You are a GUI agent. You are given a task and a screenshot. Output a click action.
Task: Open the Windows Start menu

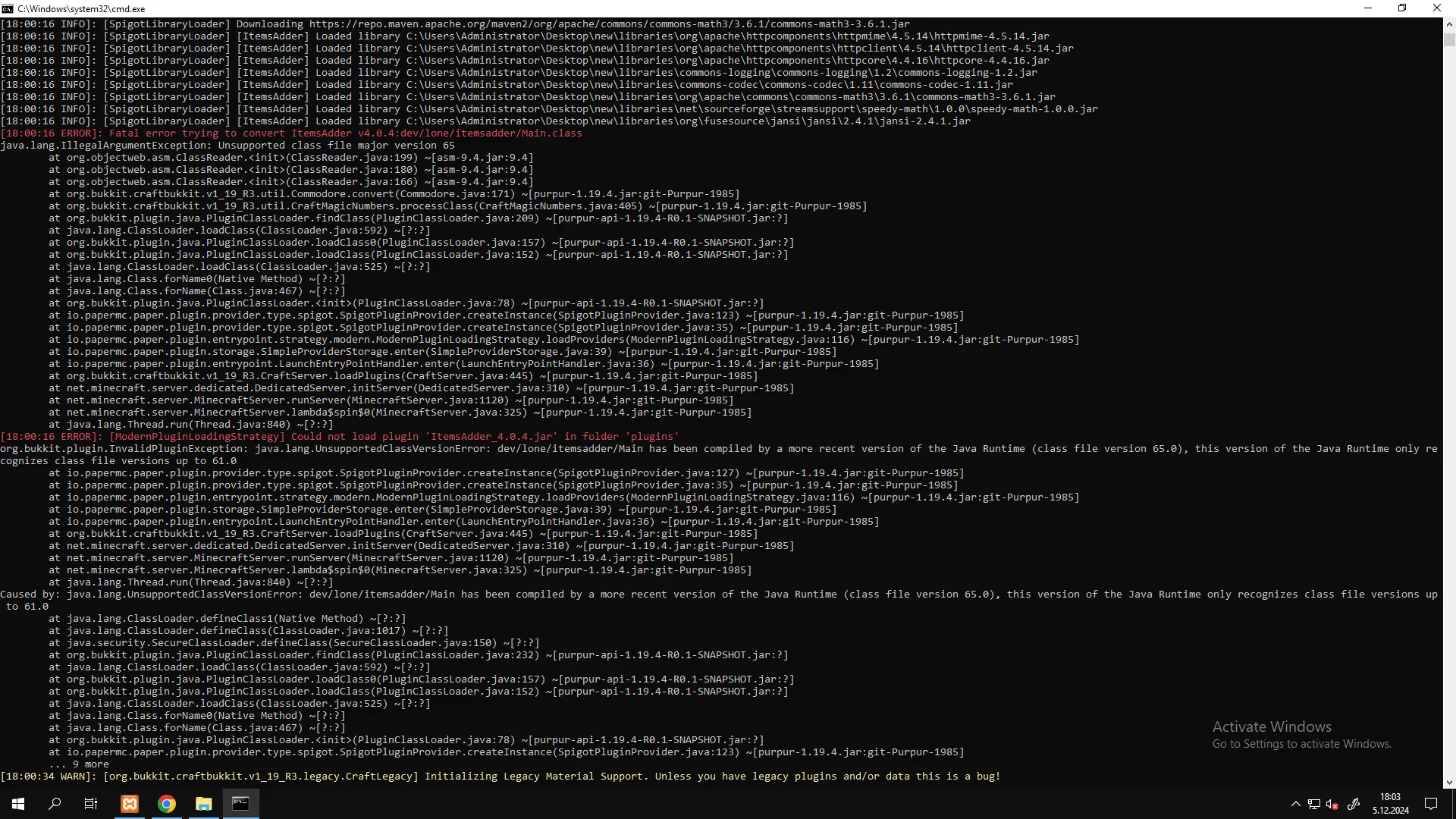pos(18,804)
